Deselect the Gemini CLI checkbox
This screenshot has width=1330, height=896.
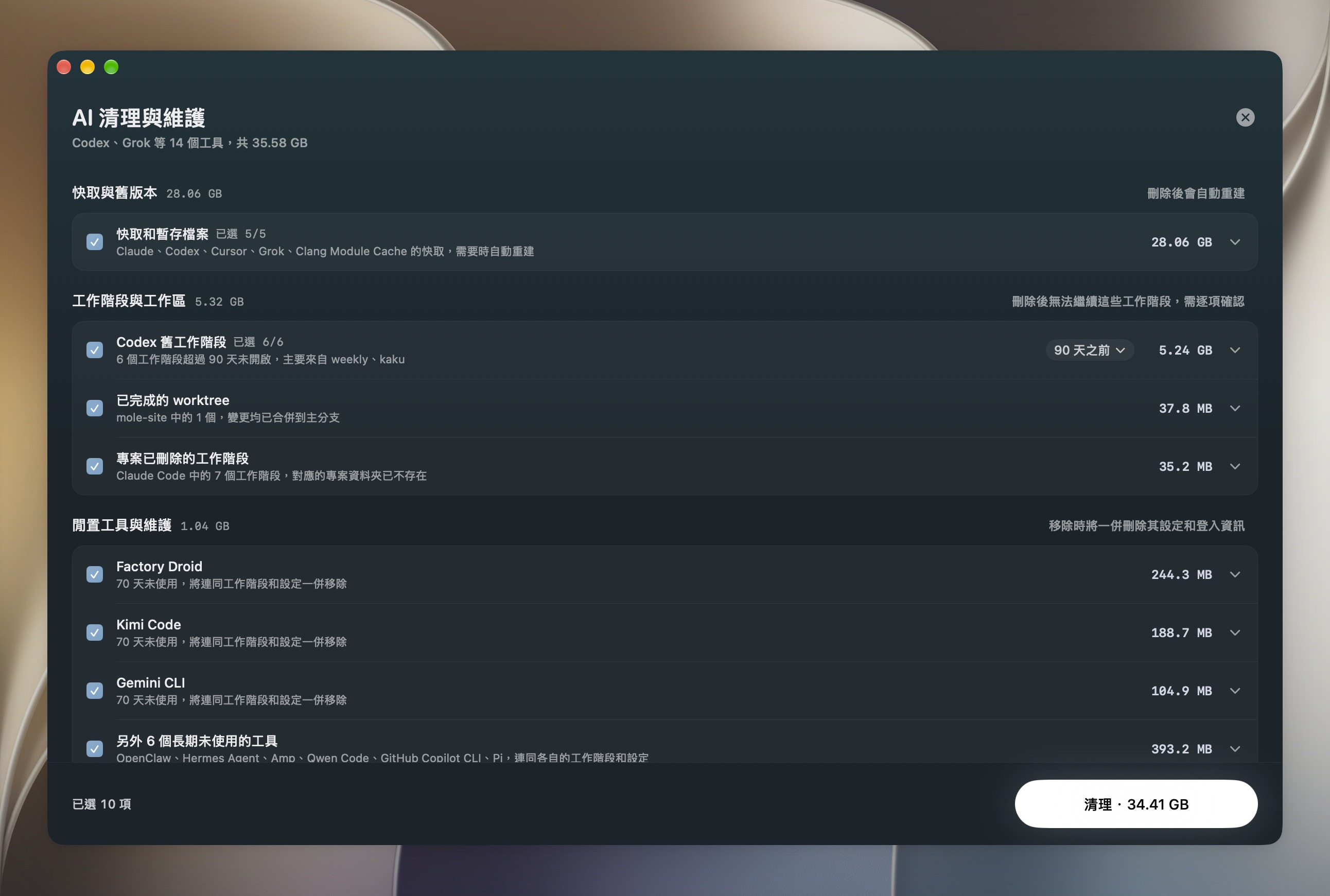(94, 691)
